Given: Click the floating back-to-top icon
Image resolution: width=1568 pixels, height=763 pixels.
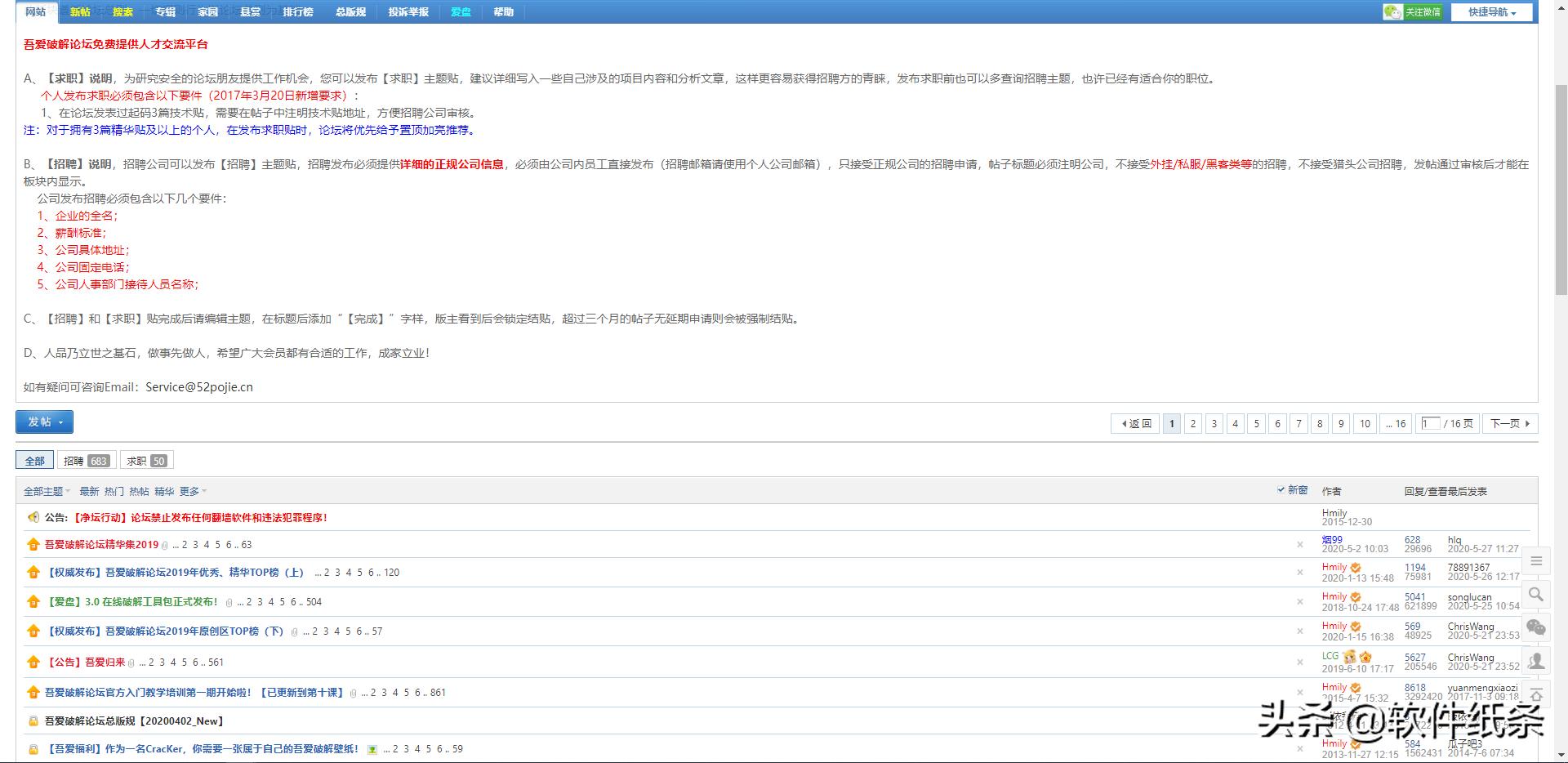Looking at the screenshot, I should tap(1536, 694).
